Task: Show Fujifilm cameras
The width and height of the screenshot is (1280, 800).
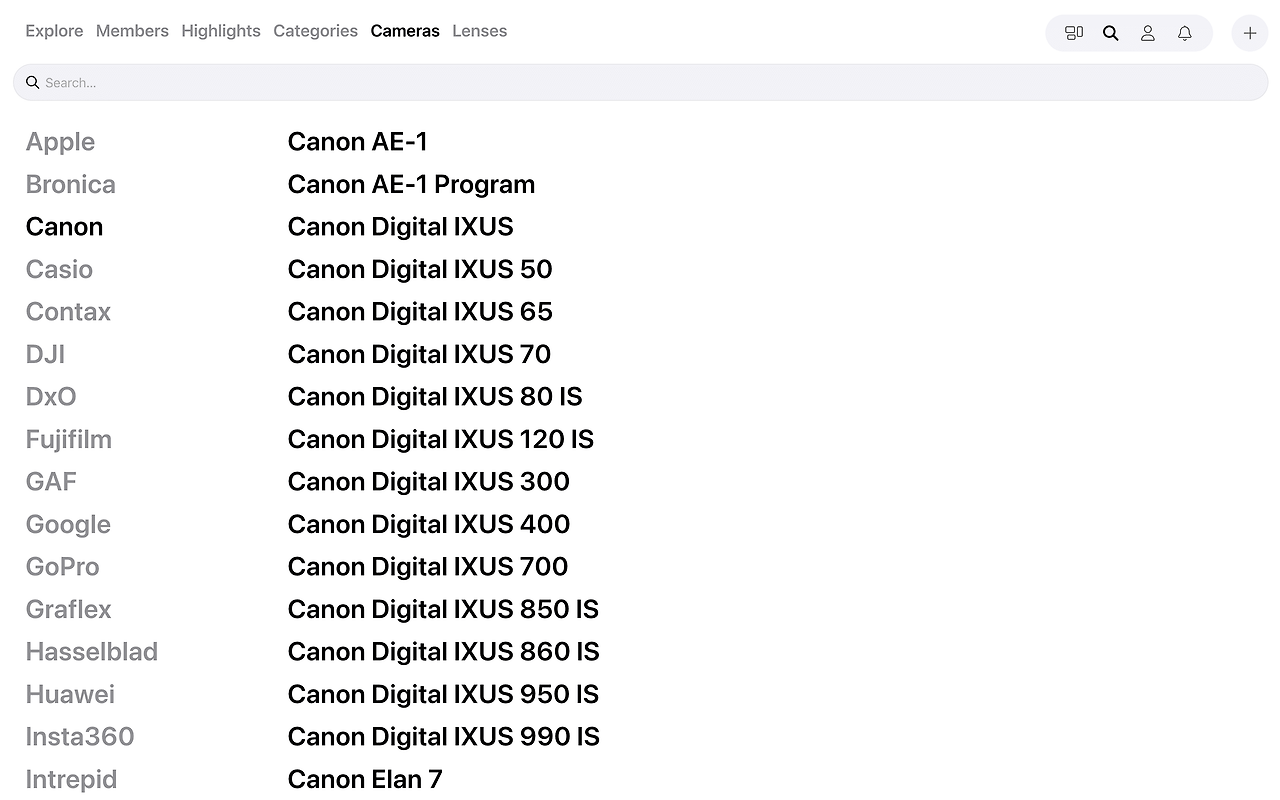Action: 69,439
